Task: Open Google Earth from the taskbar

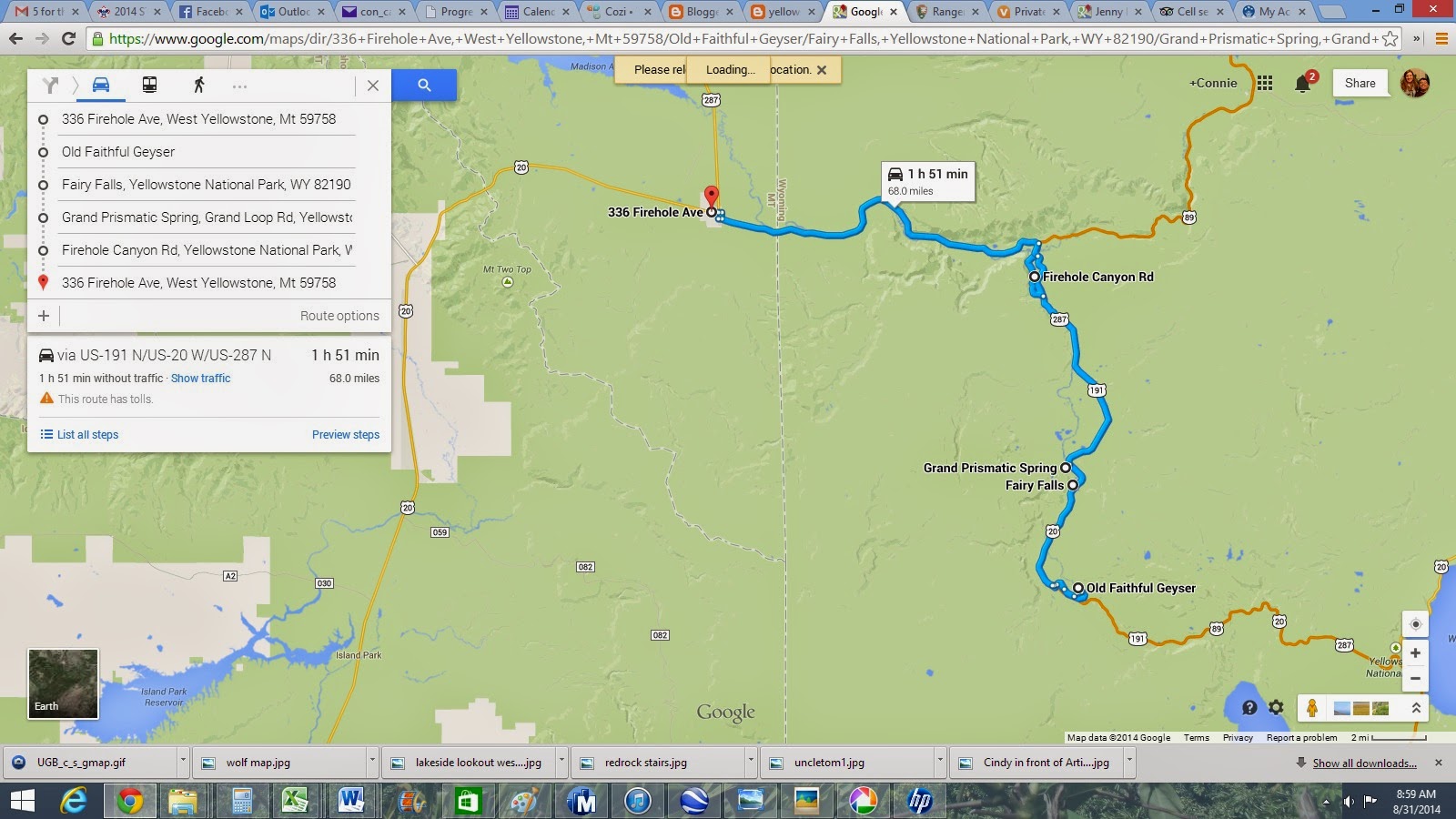Action: [694, 801]
